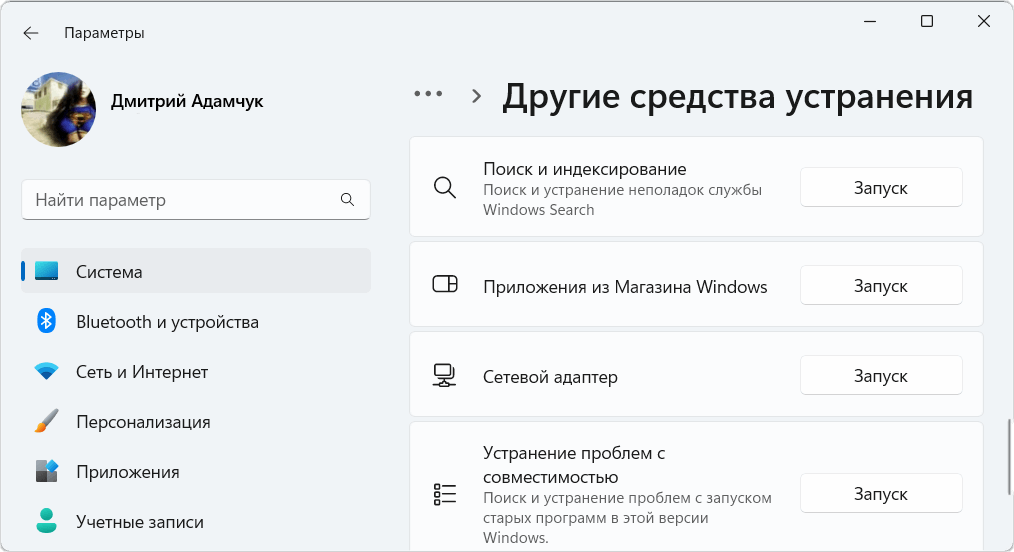1014x552 pixels.
Task: Launch the Сетевой адаптер troubleshooter
Action: [x=880, y=376]
